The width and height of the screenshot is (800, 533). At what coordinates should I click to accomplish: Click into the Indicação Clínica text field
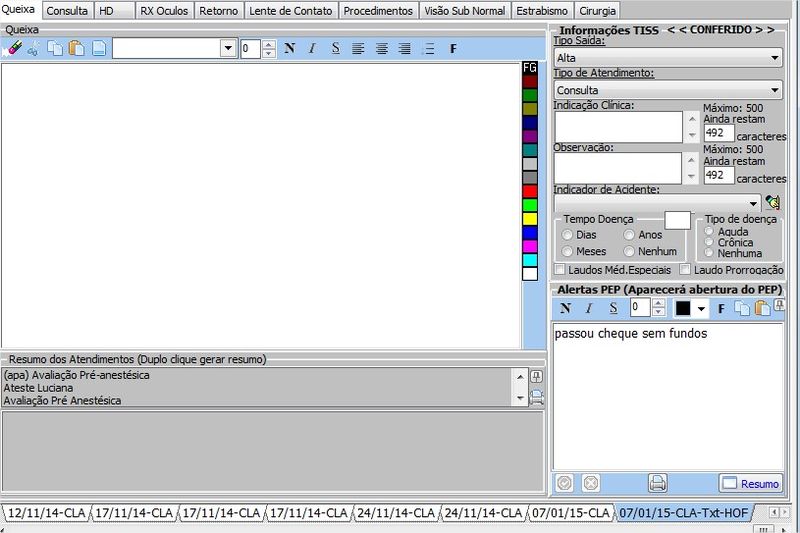pos(618,126)
